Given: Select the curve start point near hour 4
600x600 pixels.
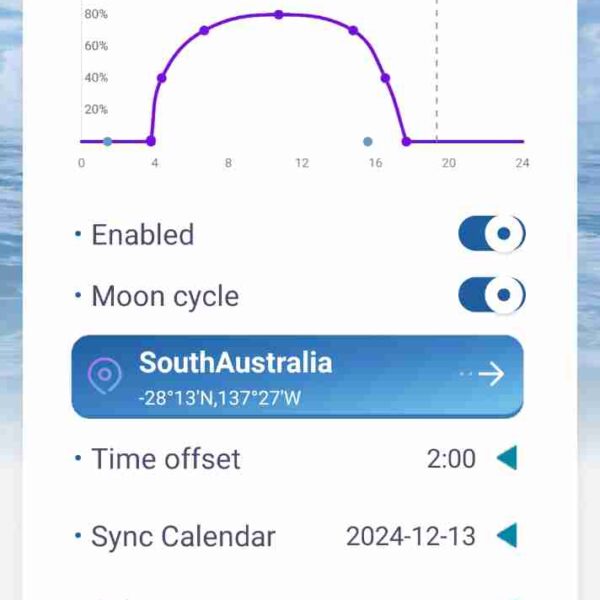Looking at the screenshot, I should click(151, 141).
